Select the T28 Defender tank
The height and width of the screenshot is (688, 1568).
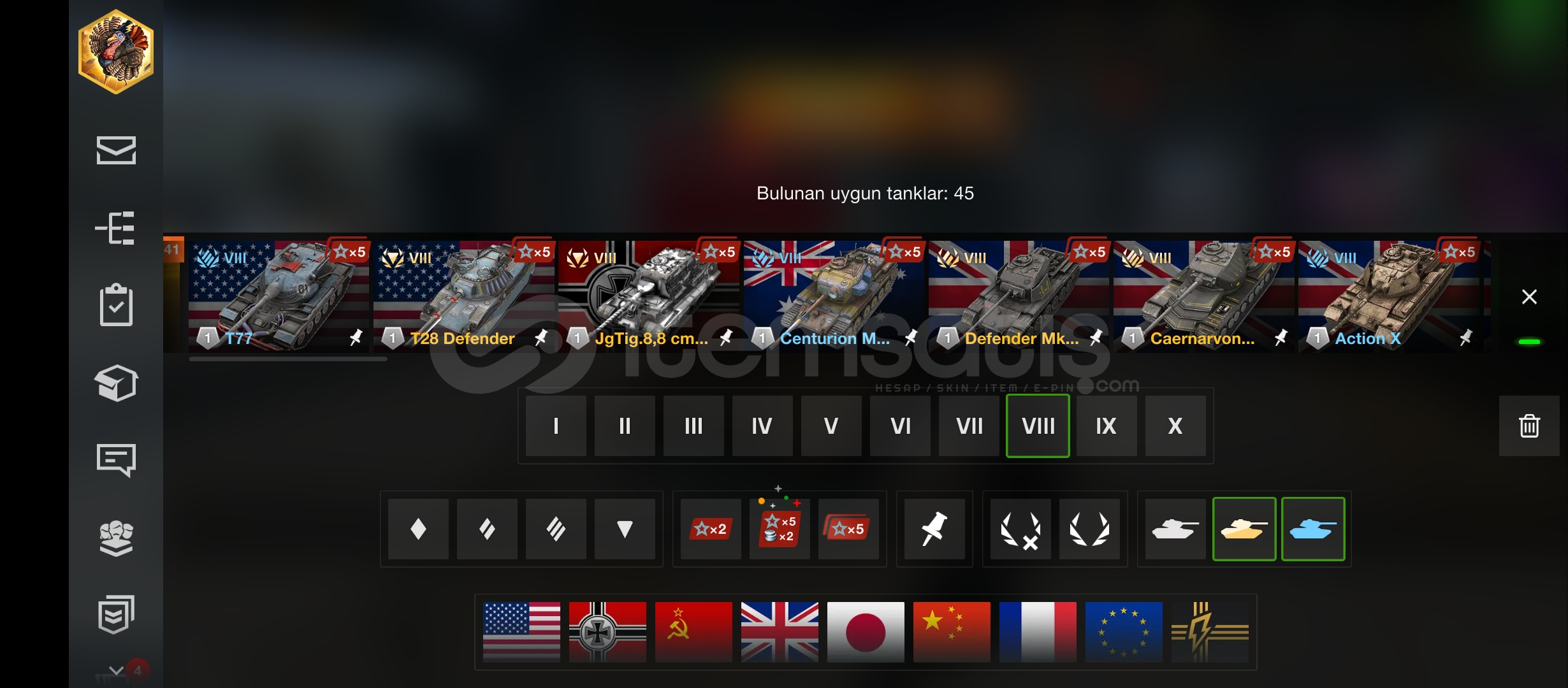[x=463, y=296]
